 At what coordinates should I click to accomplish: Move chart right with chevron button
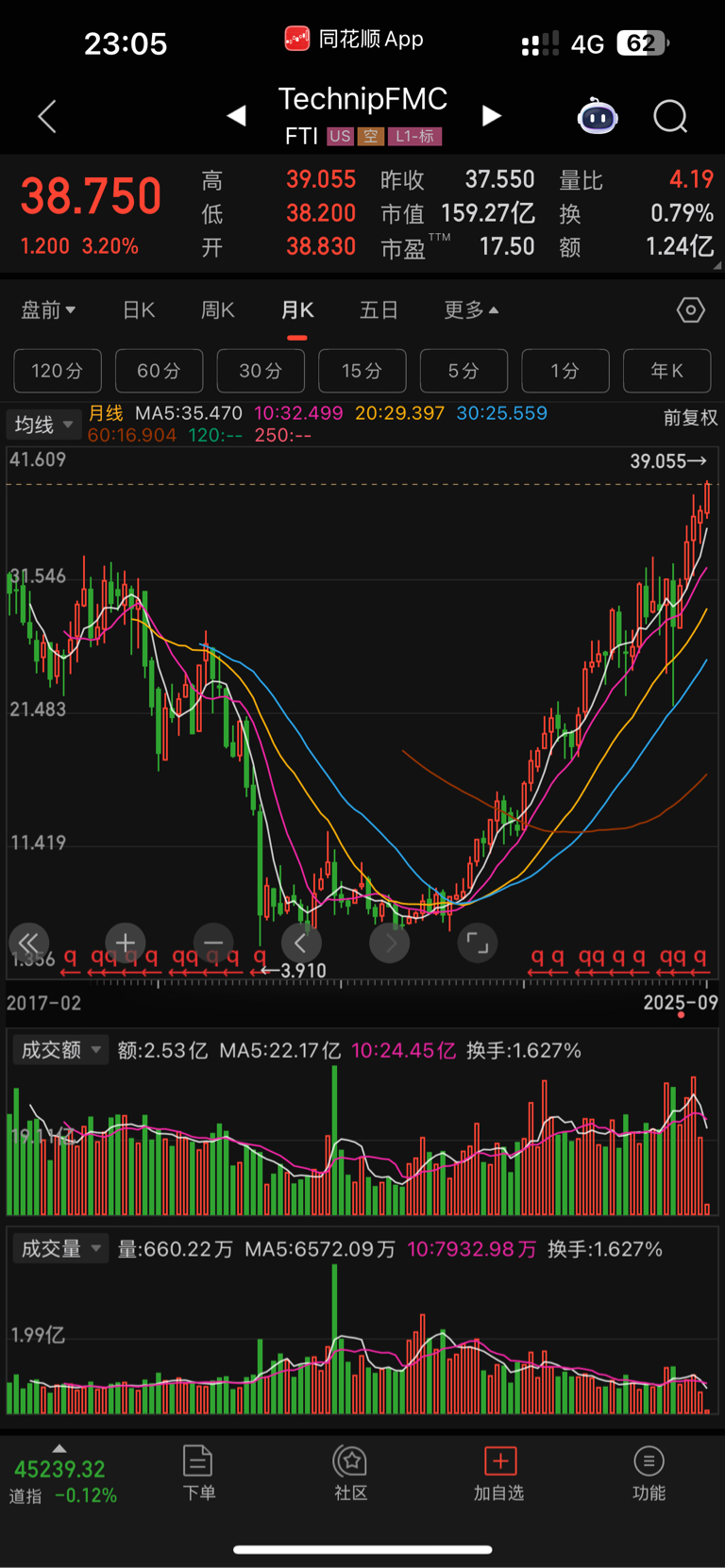(x=390, y=942)
